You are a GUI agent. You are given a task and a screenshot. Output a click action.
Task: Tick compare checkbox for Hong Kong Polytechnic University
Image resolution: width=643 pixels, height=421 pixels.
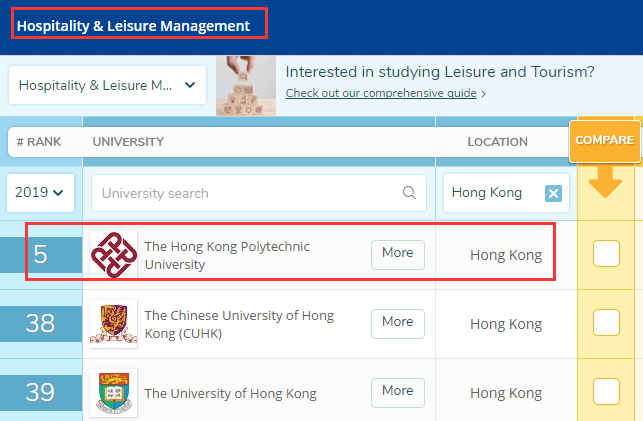606,254
